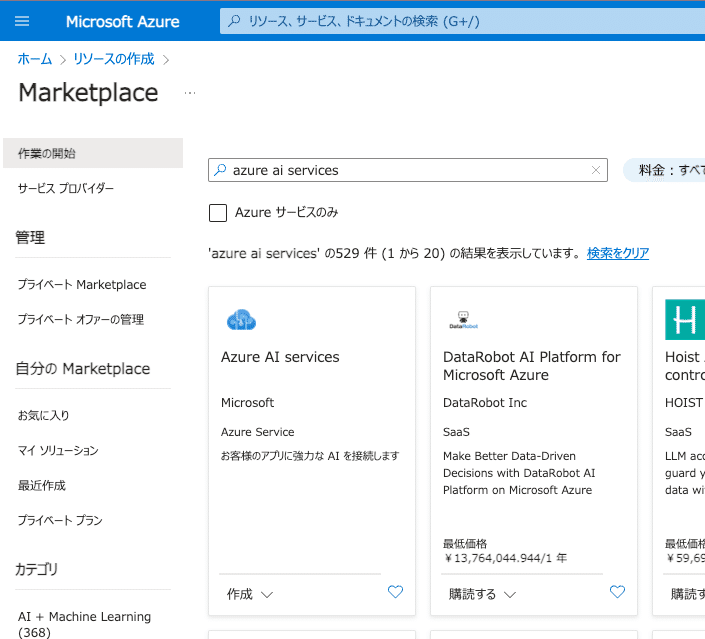Click the Azure AI services cloud icon

(241, 320)
